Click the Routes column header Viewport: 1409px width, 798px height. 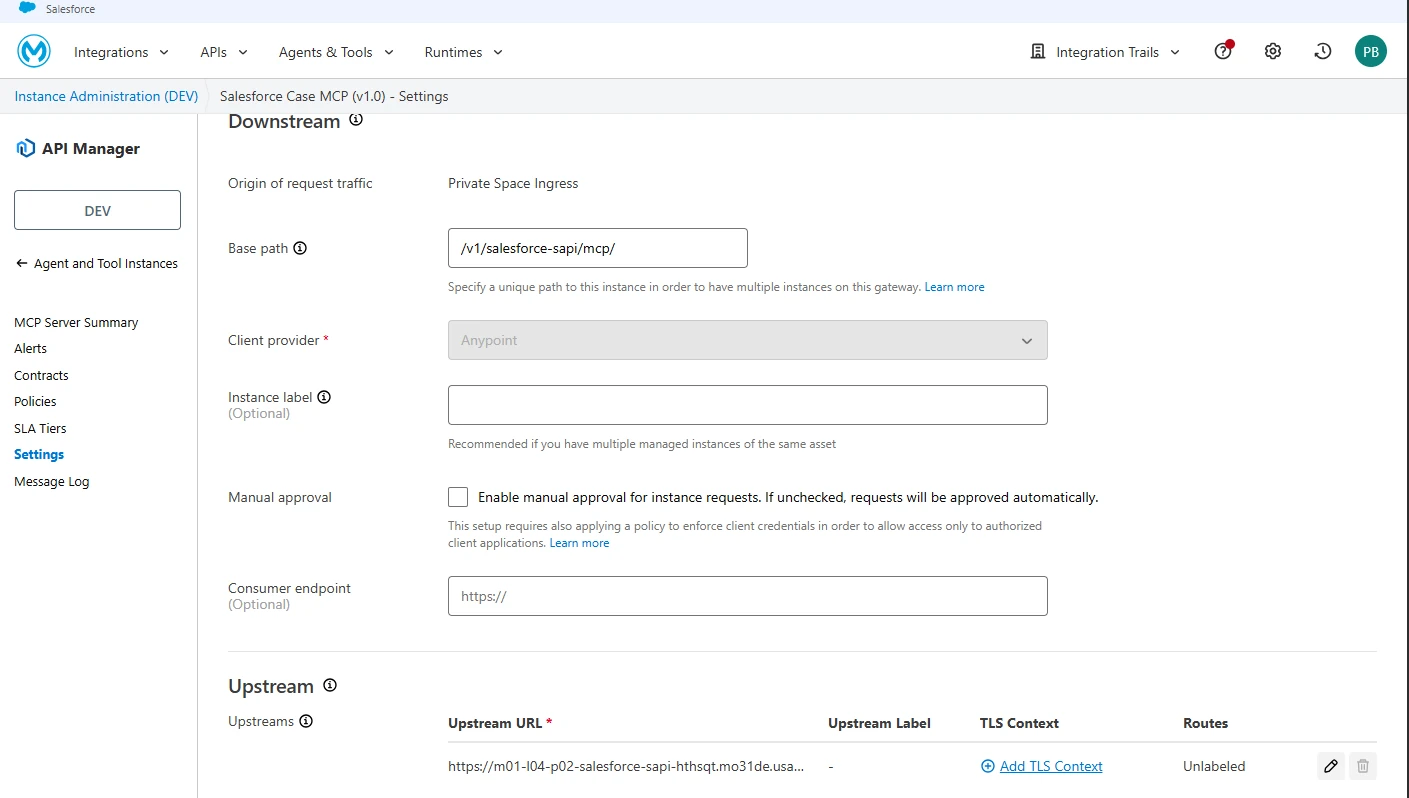[1205, 723]
